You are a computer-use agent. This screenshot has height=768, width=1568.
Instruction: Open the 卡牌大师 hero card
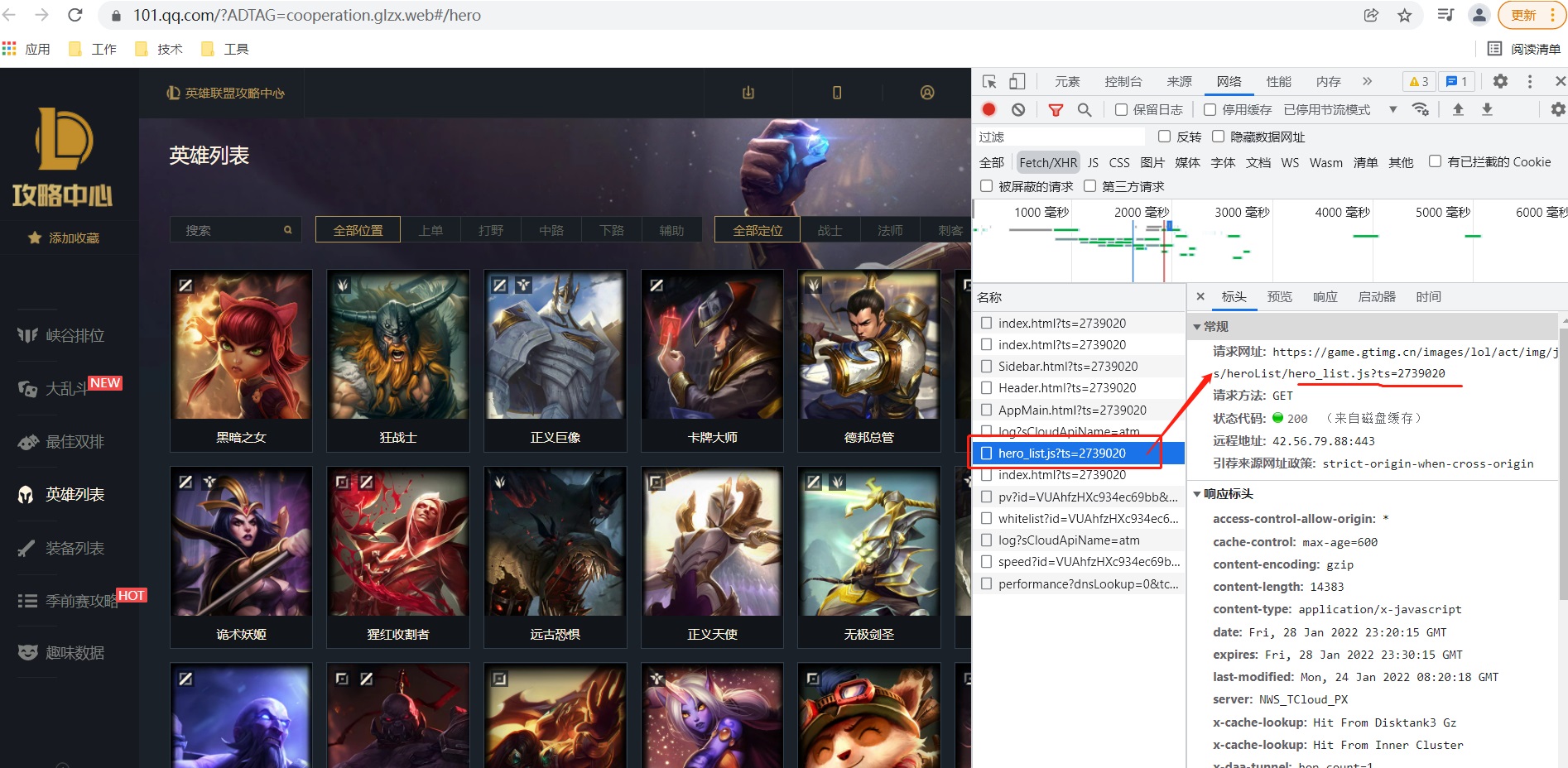pos(712,360)
